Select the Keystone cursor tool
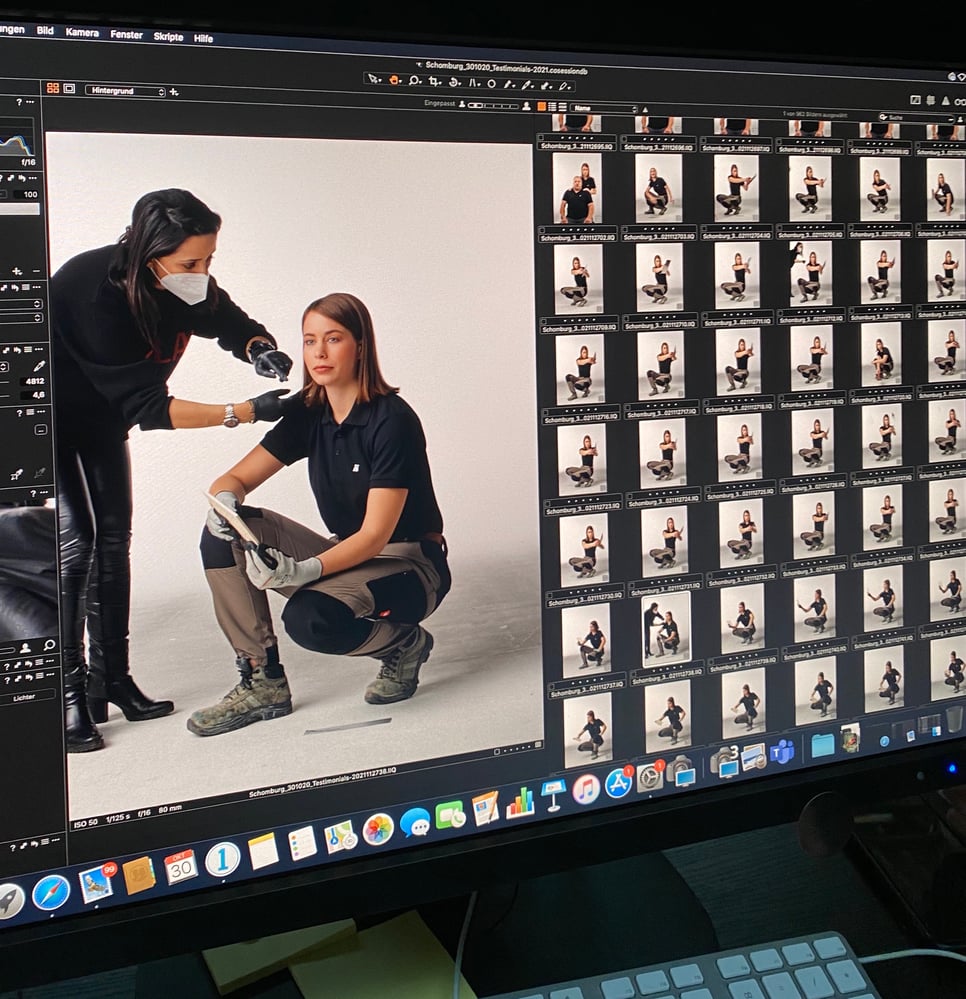The width and height of the screenshot is (966, 999). [473, 82]
